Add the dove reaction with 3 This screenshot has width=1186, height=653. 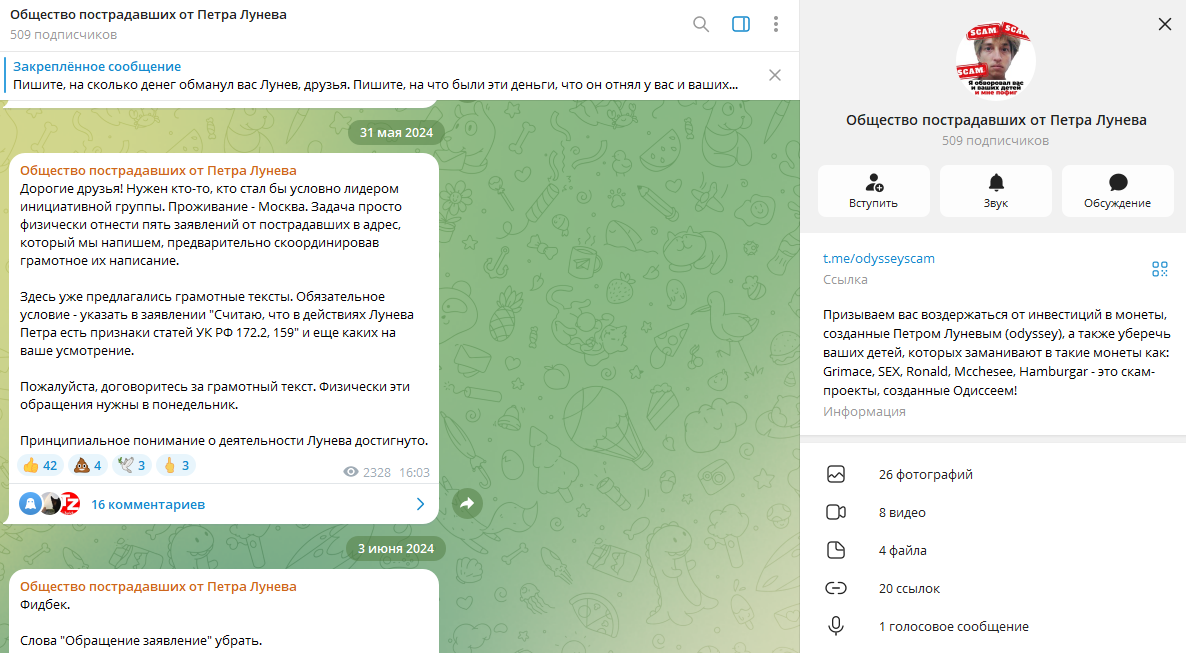(132, 465)
